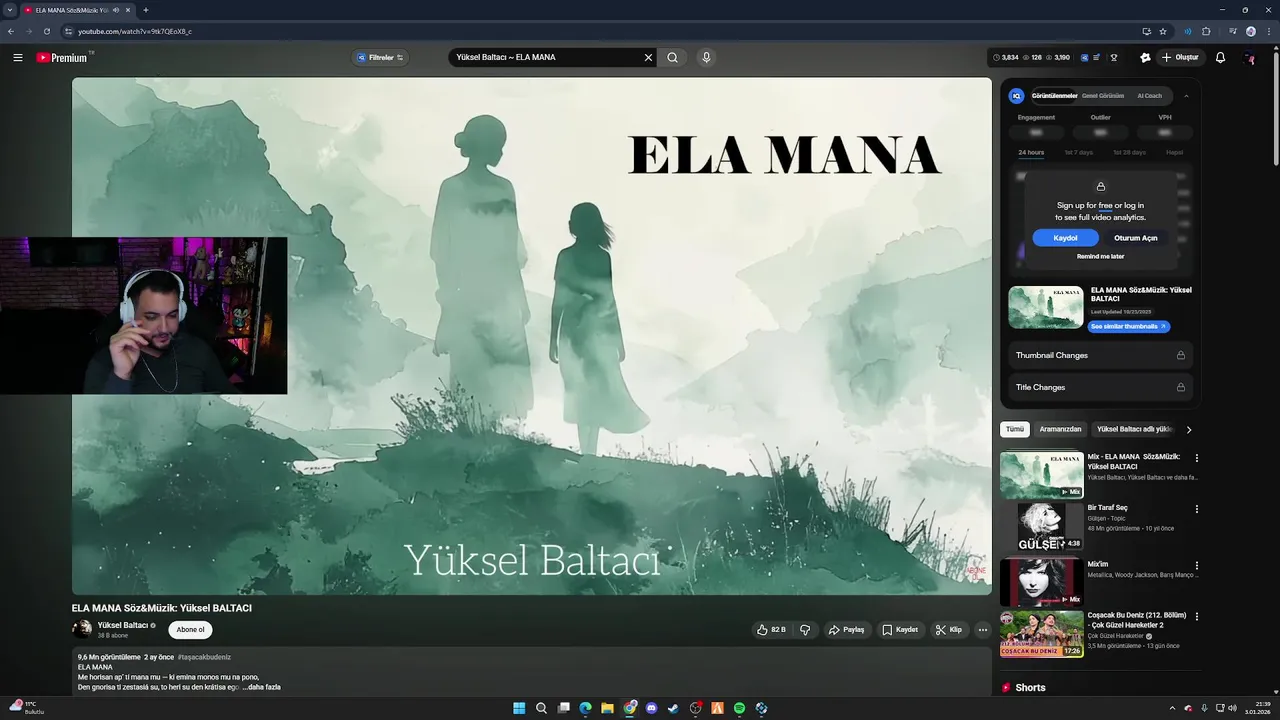Expand description with ...daha fazla
Image resolution: width=1280 pixels, height=720 pixels.
(261, 687)
